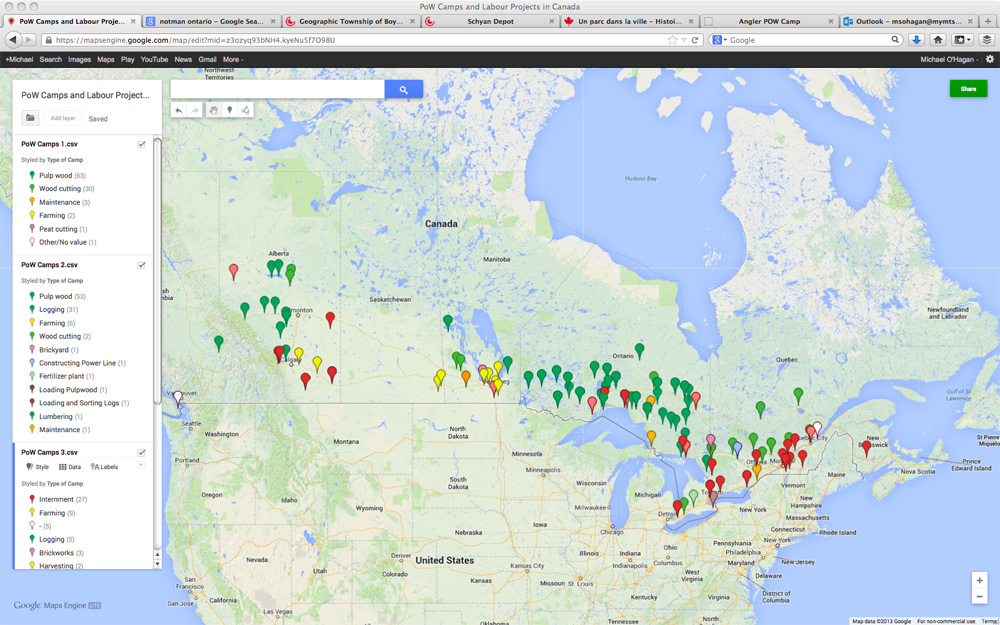The width and height of the screenshot is (1000, 625).
Task: Uncheck the PoW Camps 2.csv layer
Action: [142, 265]
